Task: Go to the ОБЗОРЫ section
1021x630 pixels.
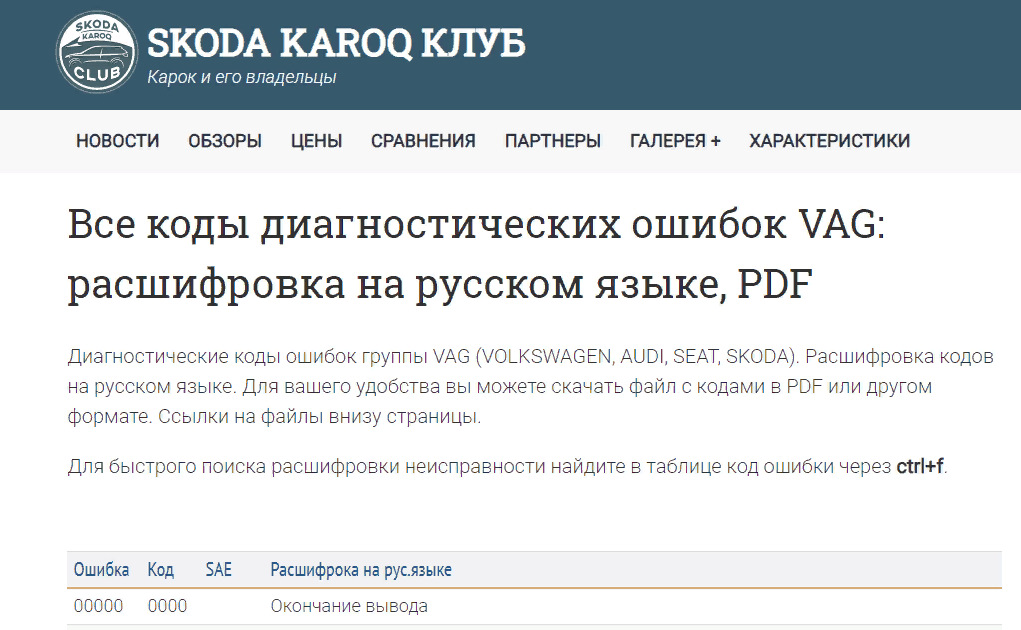Action: coord(225,141)
